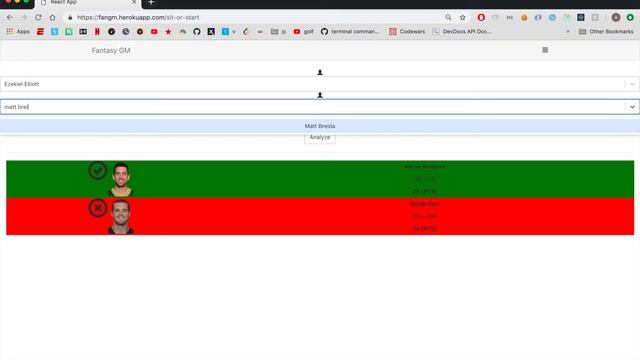Screen dimensions: 640x360
Task: Go forward with the browser forward arrow
Action: pos(24,18)
